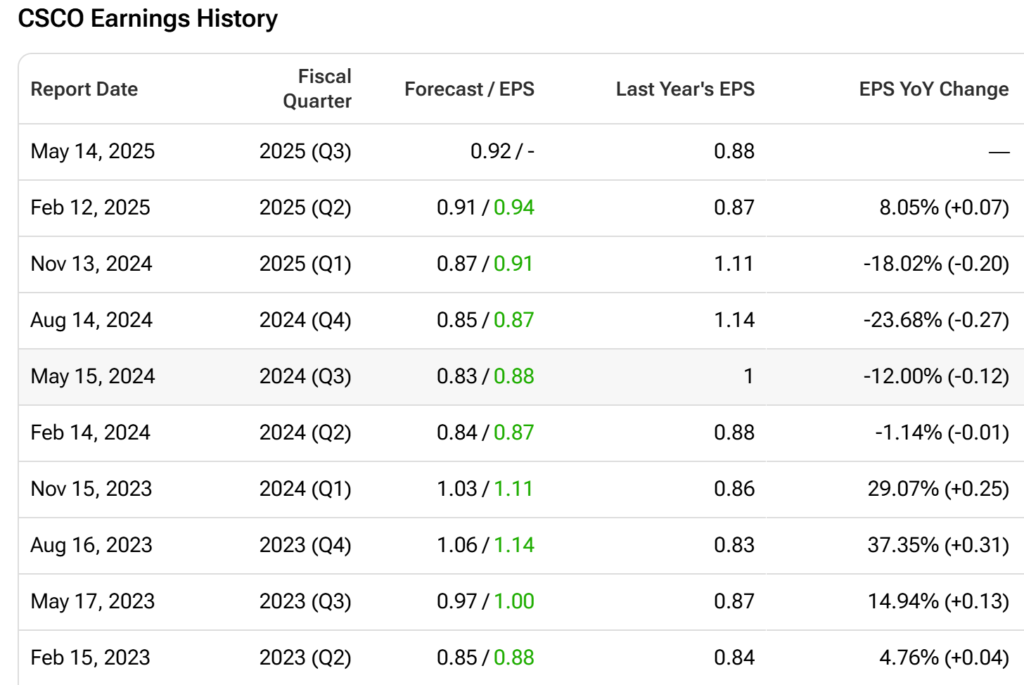Click the 2024 (Q3) fiscal quarter cell
The width and height of the screenshot is (1024, 685).
tap(305, 376)
